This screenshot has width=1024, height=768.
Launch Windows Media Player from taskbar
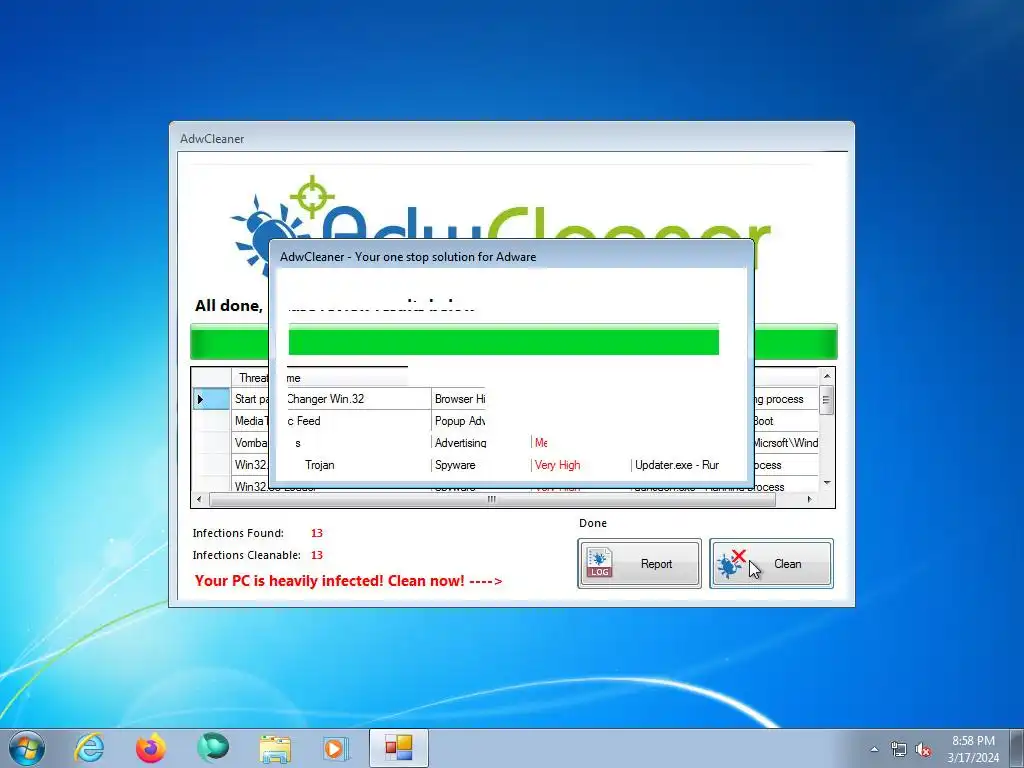tap(336, 748)
